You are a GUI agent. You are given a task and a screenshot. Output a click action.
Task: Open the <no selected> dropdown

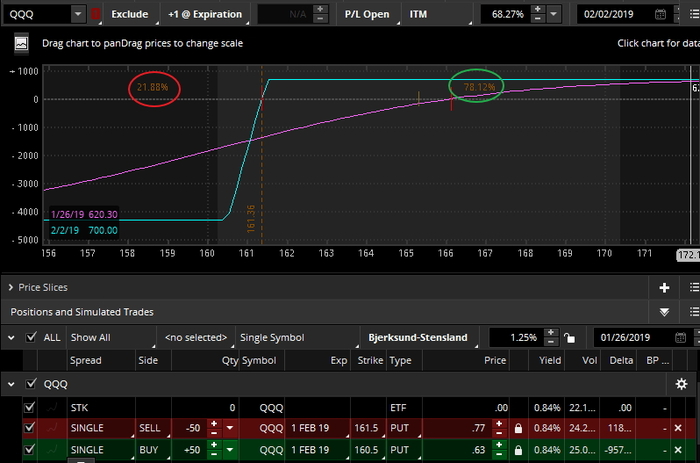[x=196, y=338]
